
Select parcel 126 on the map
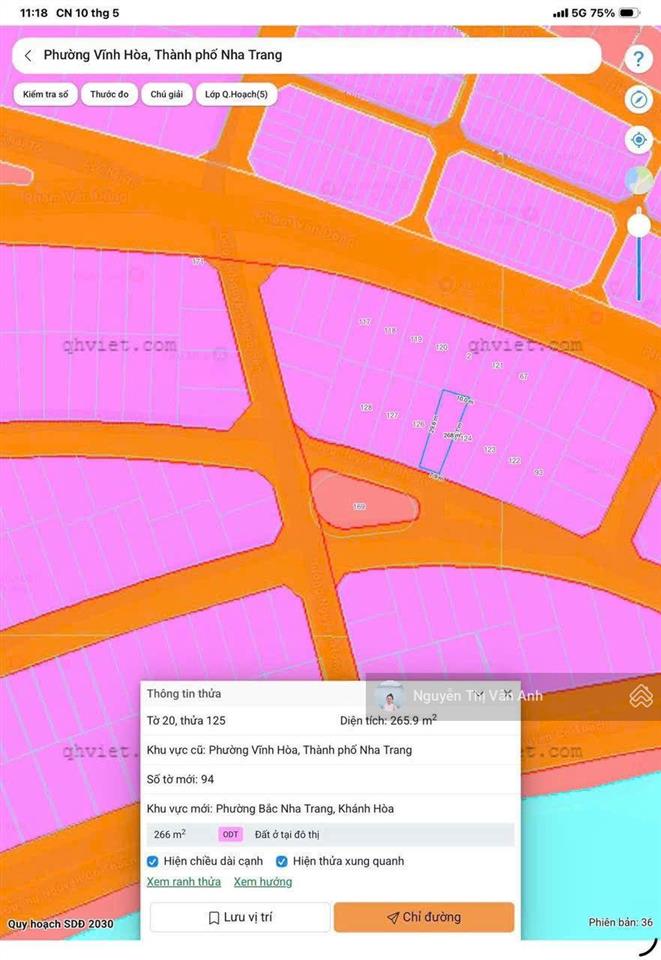click(x=418, y=424)
